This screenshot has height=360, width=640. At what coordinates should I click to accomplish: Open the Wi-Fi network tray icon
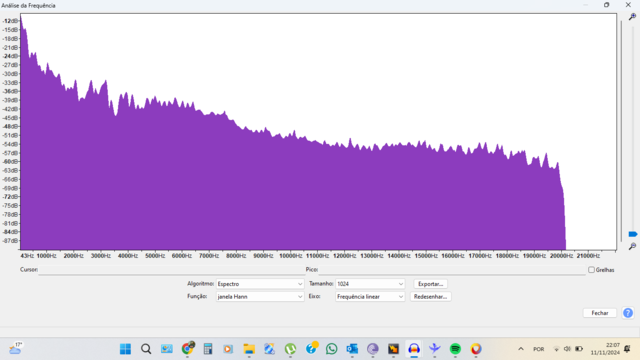coord(556,349)
